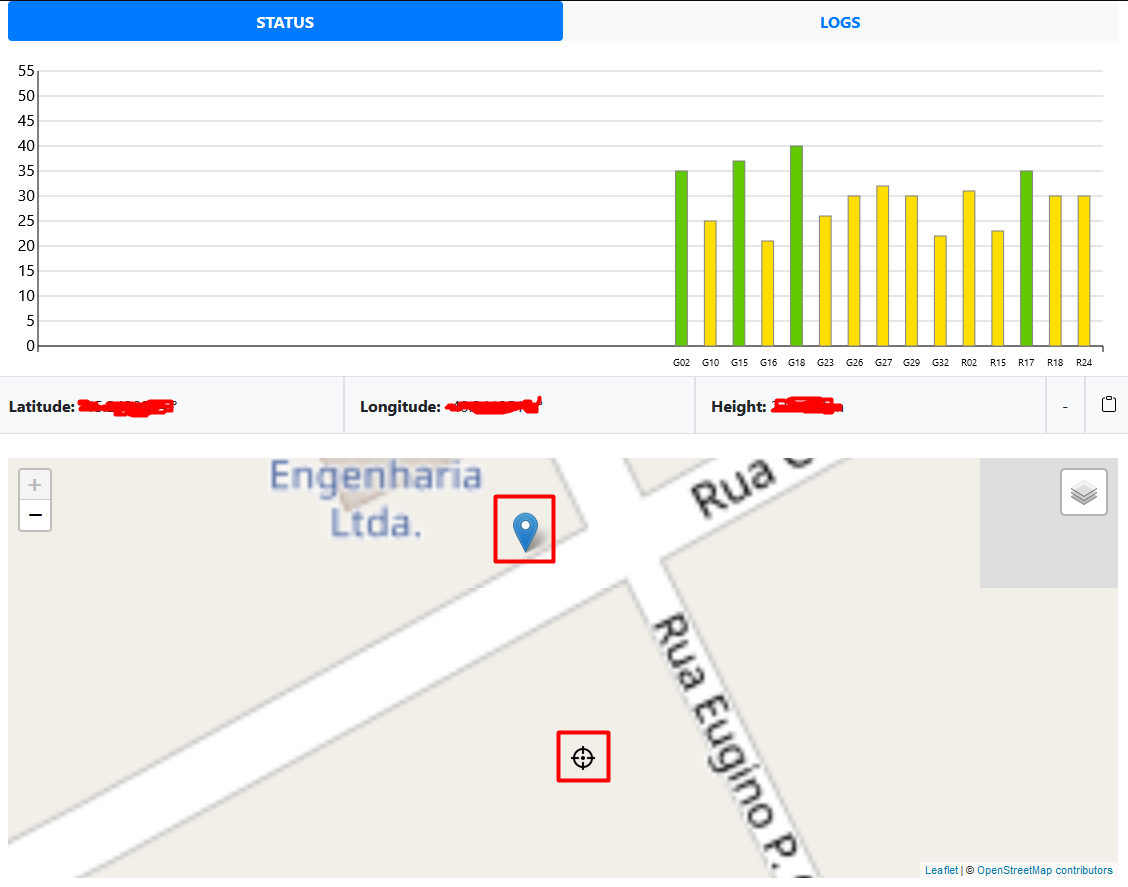Click the G18 axis label

click(796, 363)
